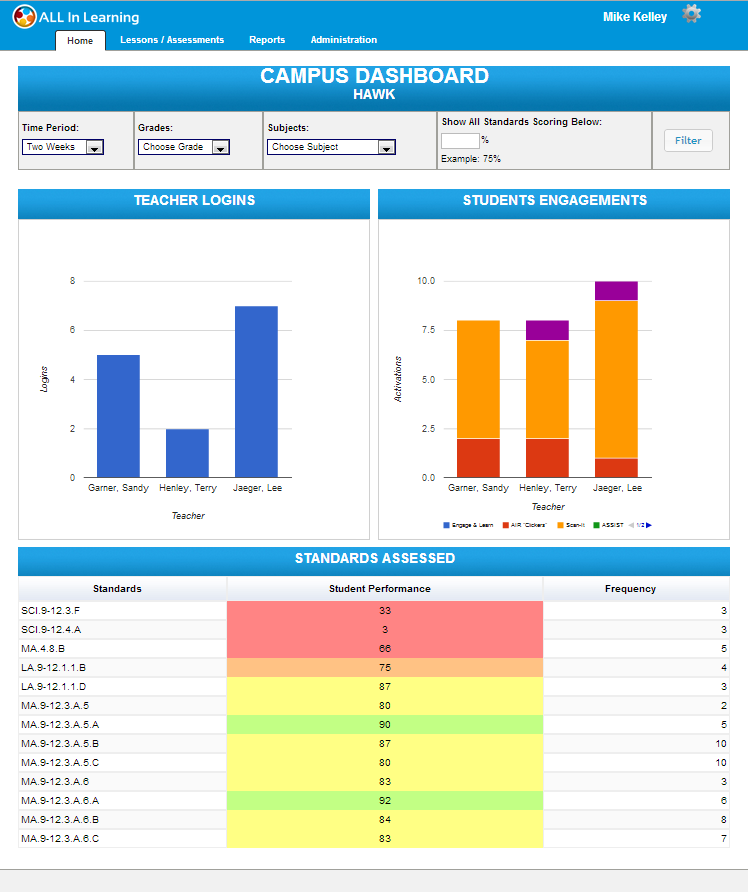
Task: Click the AIR Clickers legend swatch
Action: 506,525
